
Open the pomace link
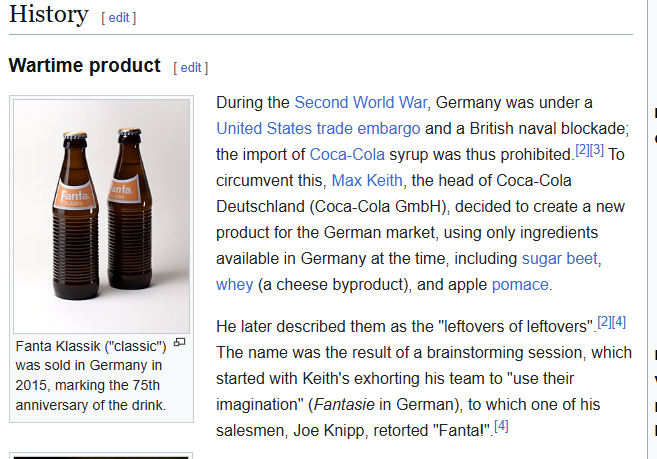click(x=520, y=285)
